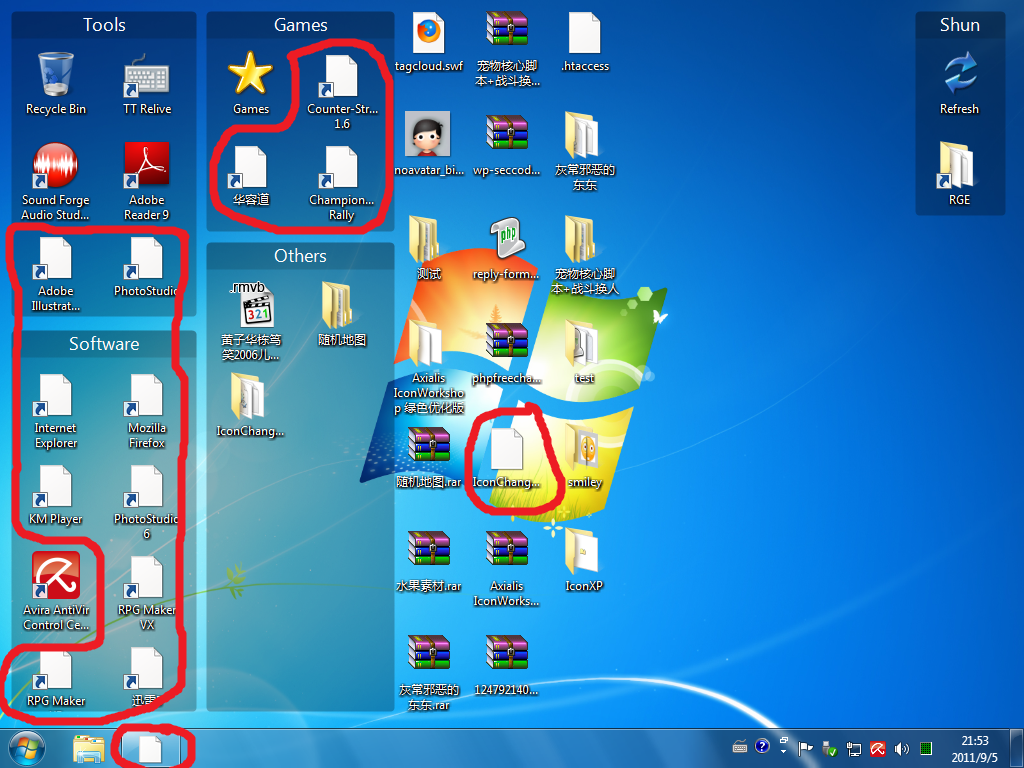Open the network connection tray icon
Screen dimensions: 1024x768
853,749
